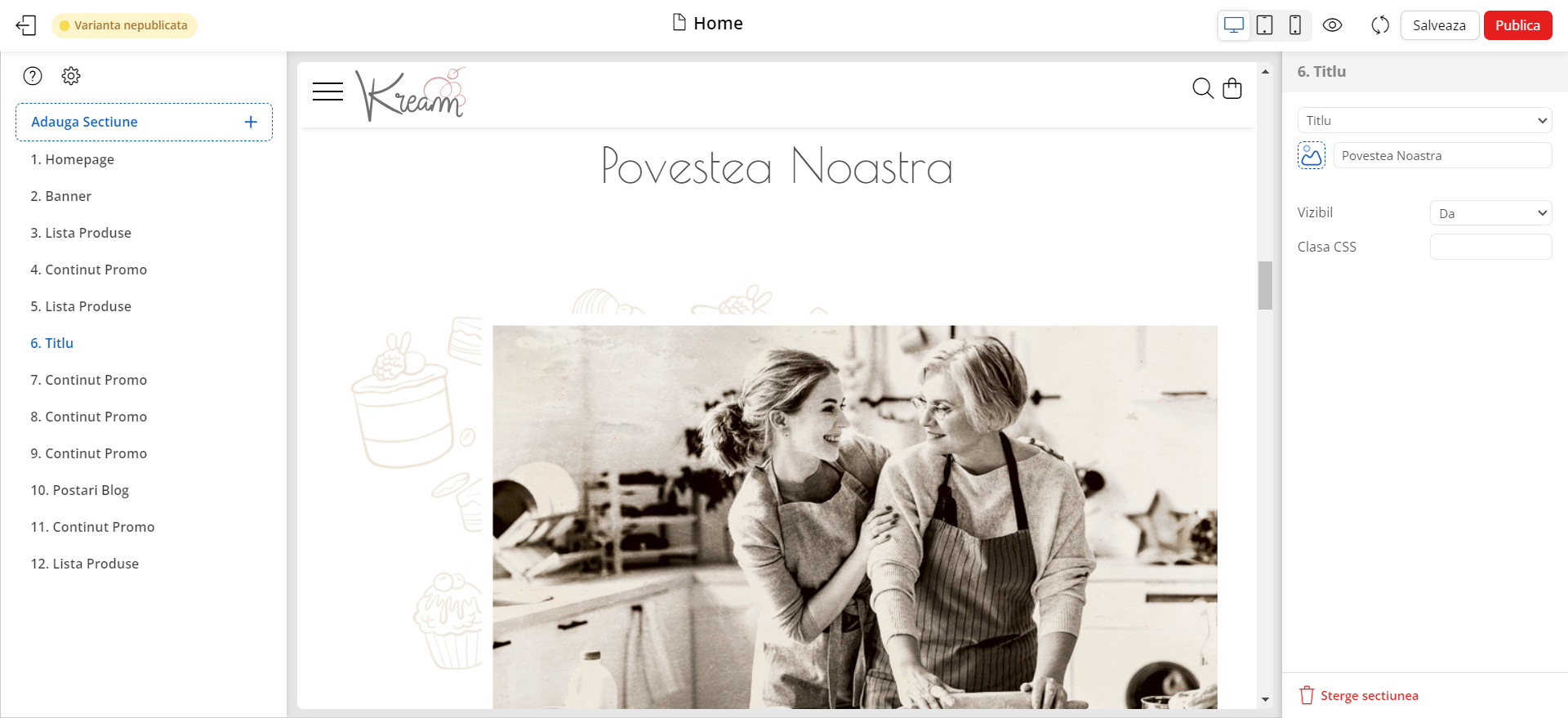This screenshot has width=1568, height=718.
Task: Open the help question mark icon
Action: pyautogui.click(x=33, y=76)
